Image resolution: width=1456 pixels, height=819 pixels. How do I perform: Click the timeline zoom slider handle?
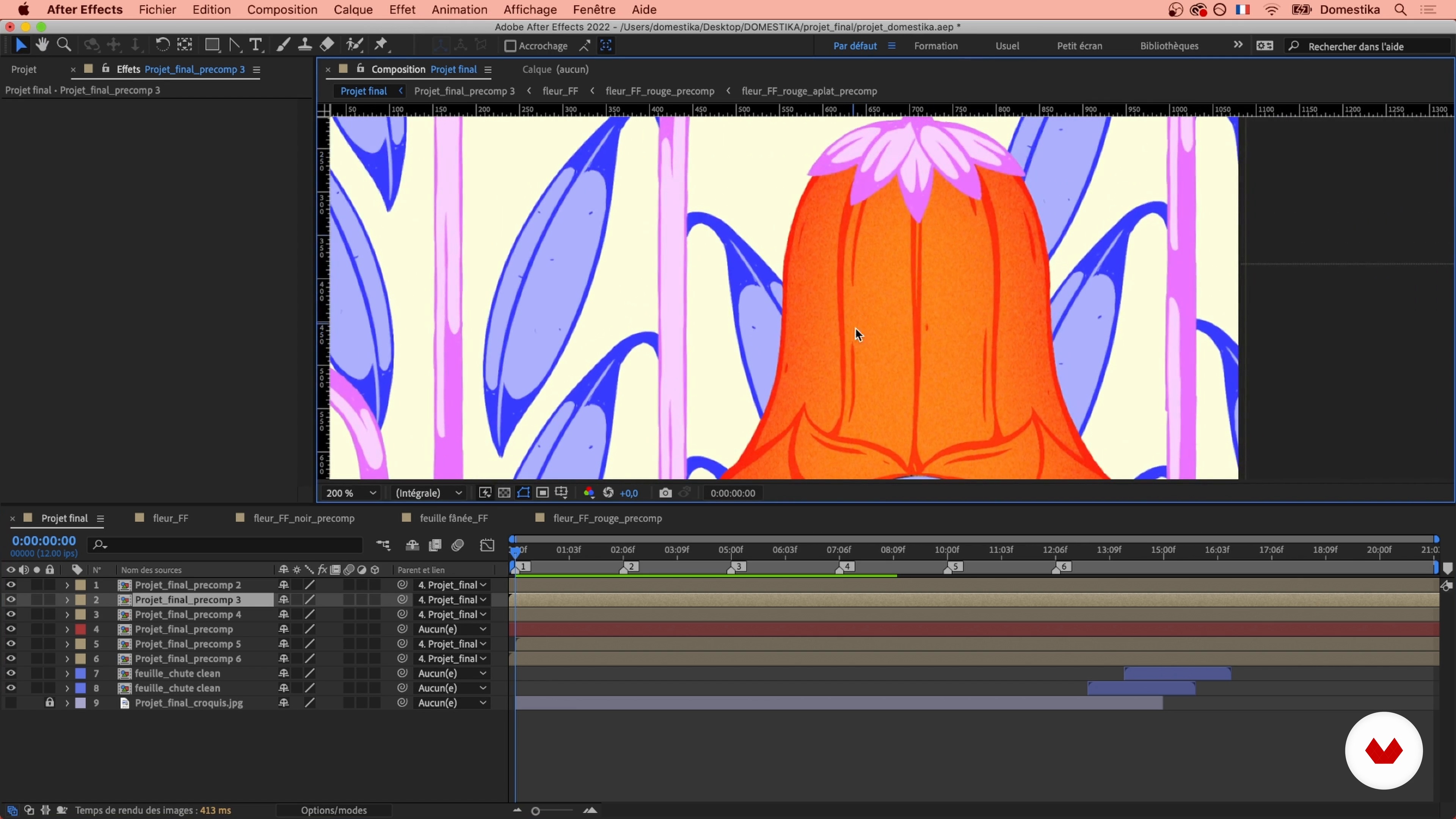535,811
